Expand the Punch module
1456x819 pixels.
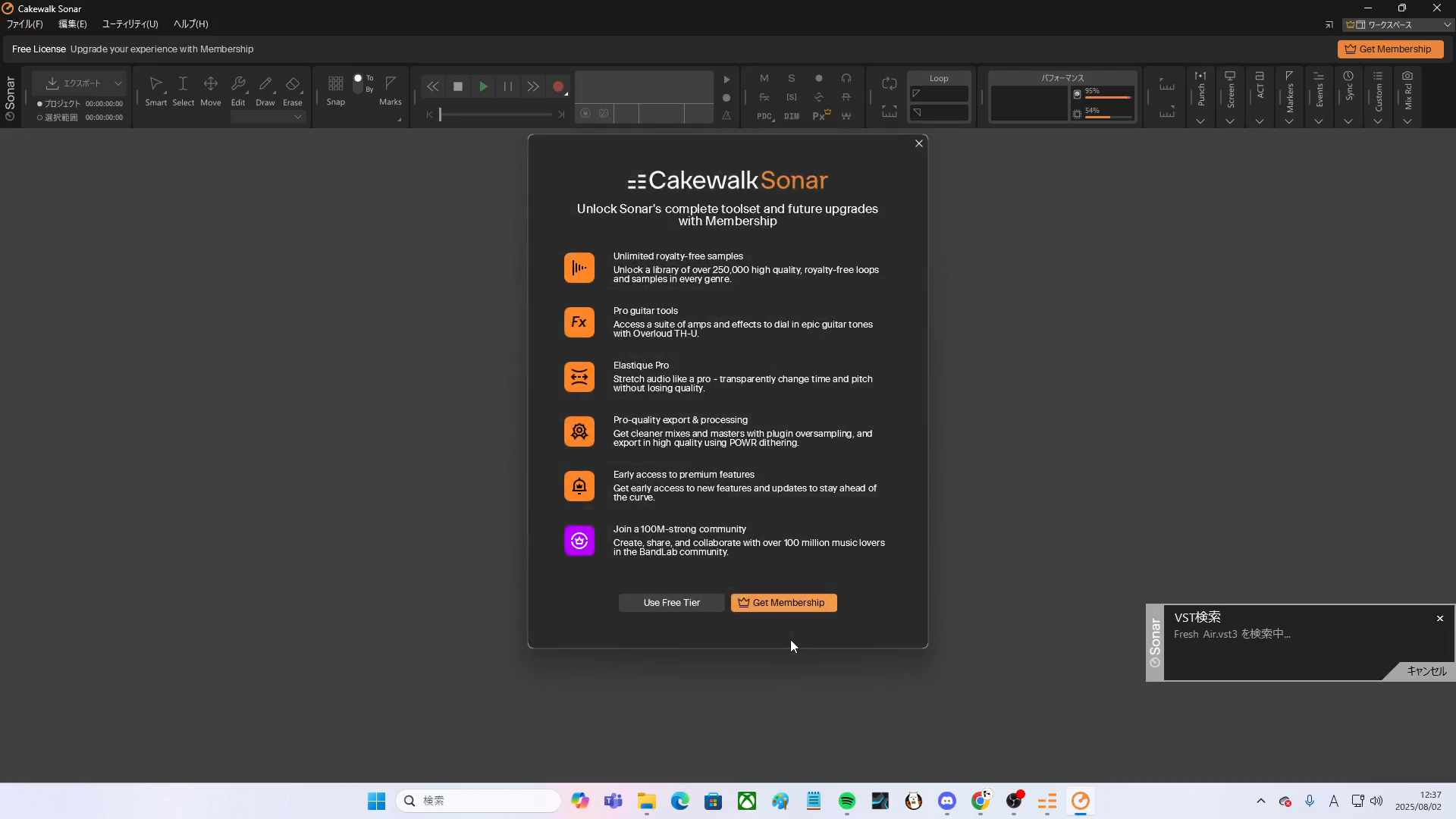coord(1200,121)
